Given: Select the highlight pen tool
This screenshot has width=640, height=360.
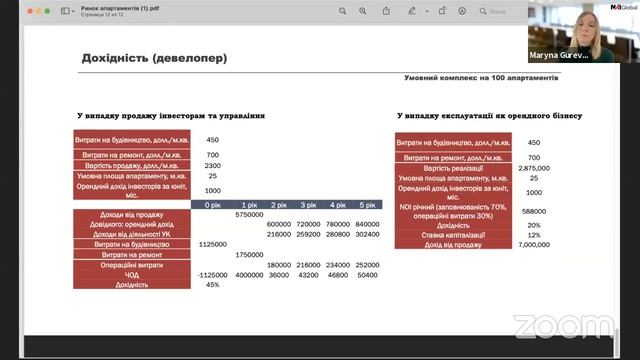Looking at the screenshot, I should coord(411,11).
